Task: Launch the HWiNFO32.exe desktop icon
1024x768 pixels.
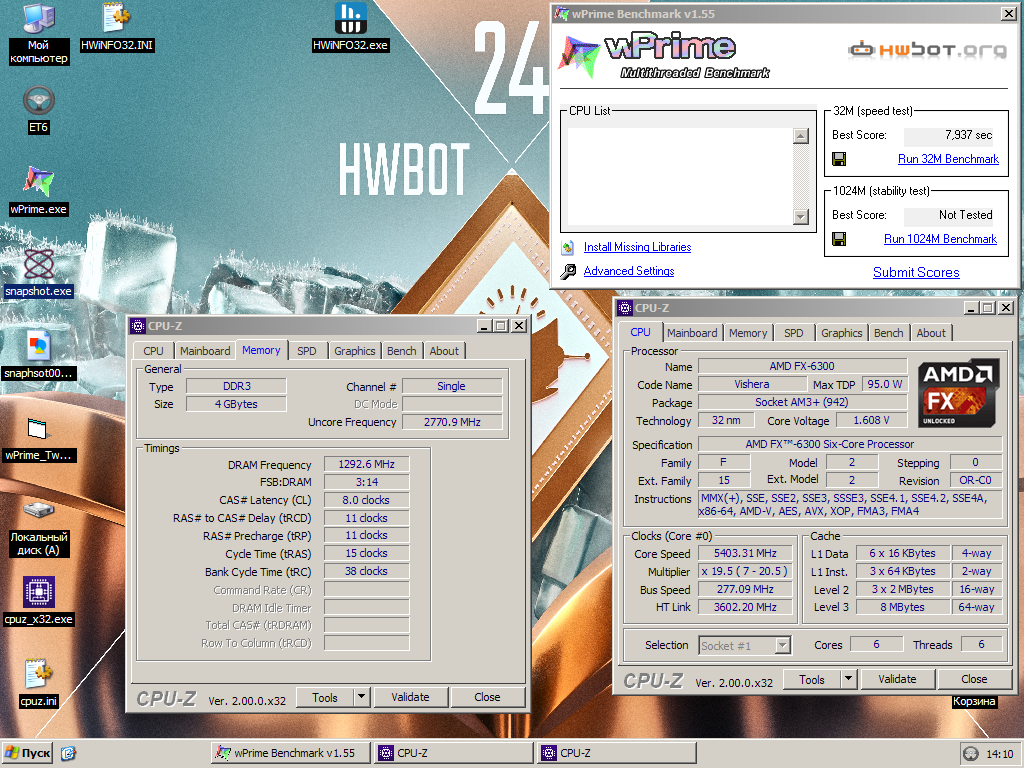Action: tap(351, 27)
